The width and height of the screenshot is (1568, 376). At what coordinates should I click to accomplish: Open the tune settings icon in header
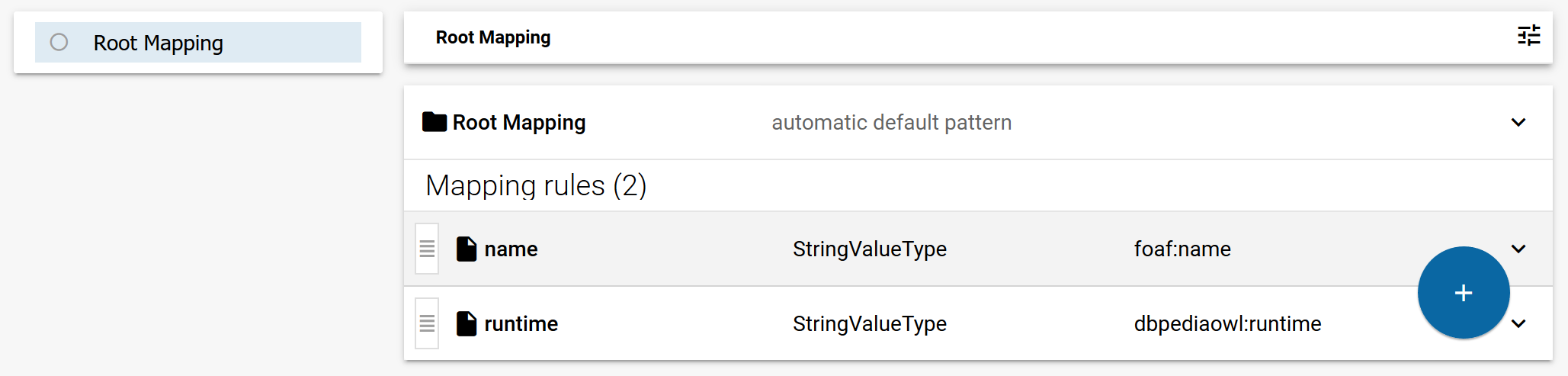1528,36
